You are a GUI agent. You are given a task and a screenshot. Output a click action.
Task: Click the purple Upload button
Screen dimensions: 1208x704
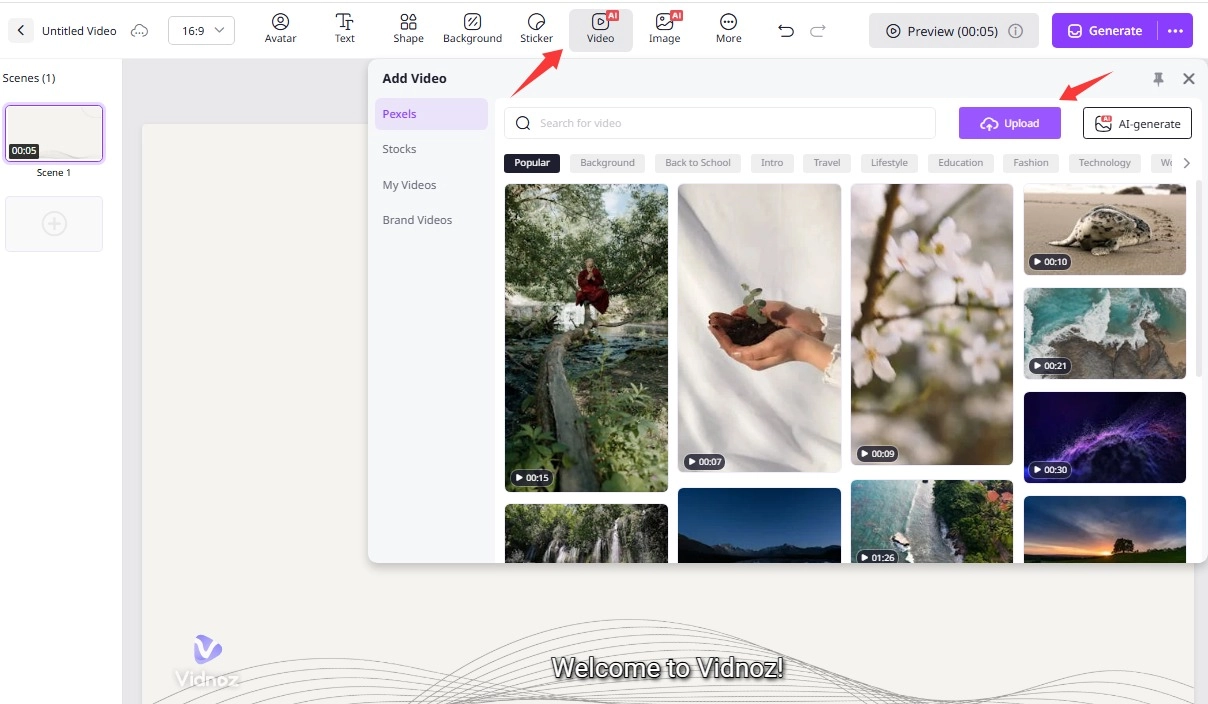click(x=1009, y=123)
